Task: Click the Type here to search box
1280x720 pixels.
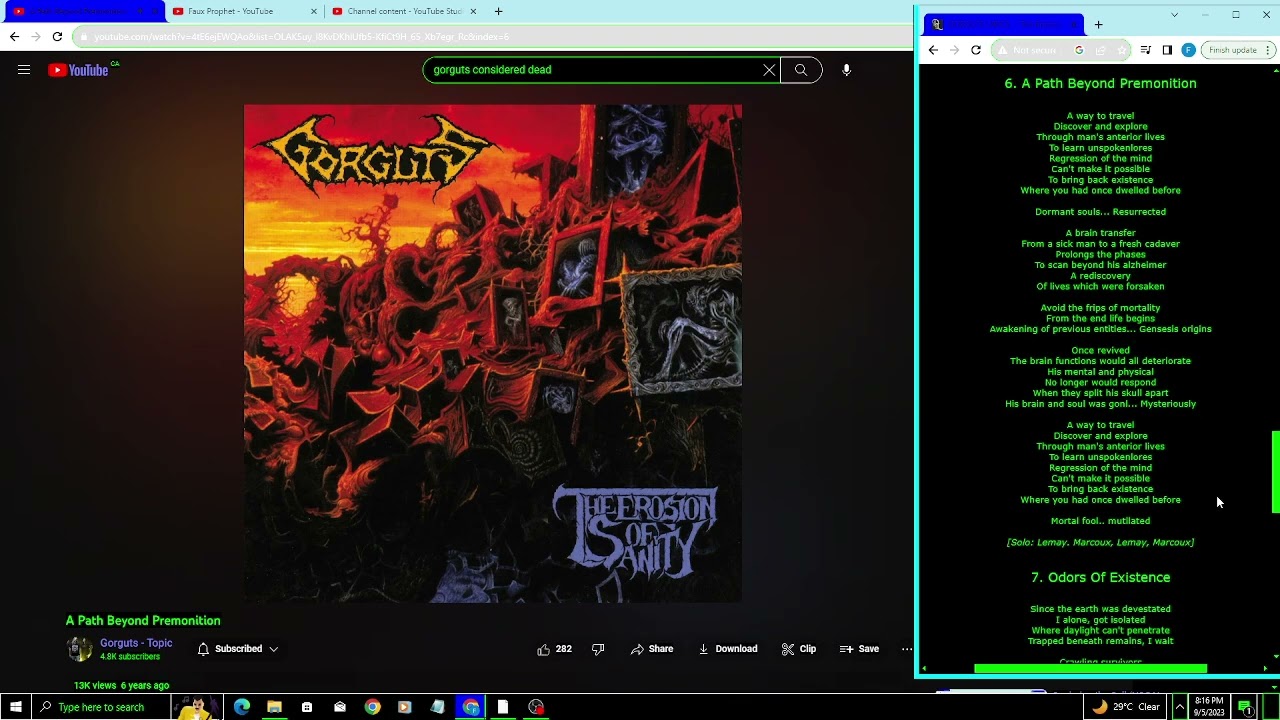Action: 100,707
